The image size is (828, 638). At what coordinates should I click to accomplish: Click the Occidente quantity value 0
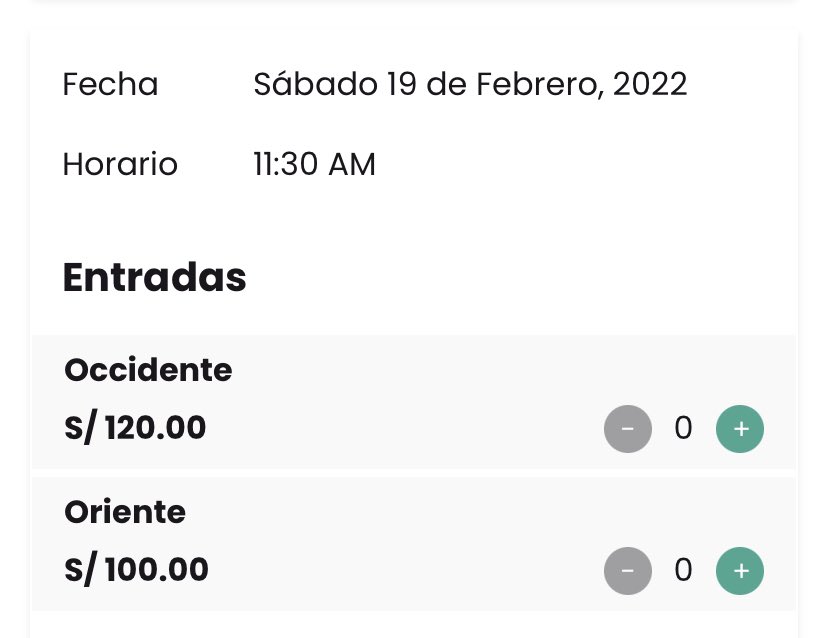[684, 429]
